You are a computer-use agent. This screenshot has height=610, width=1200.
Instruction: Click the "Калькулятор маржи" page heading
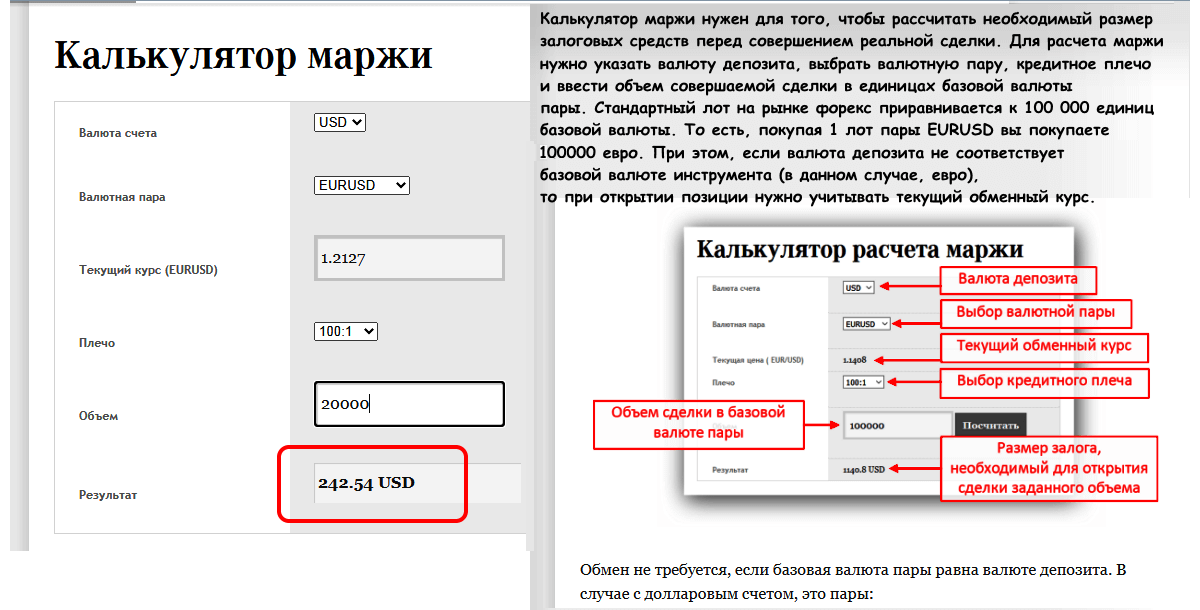pos(243,55)
